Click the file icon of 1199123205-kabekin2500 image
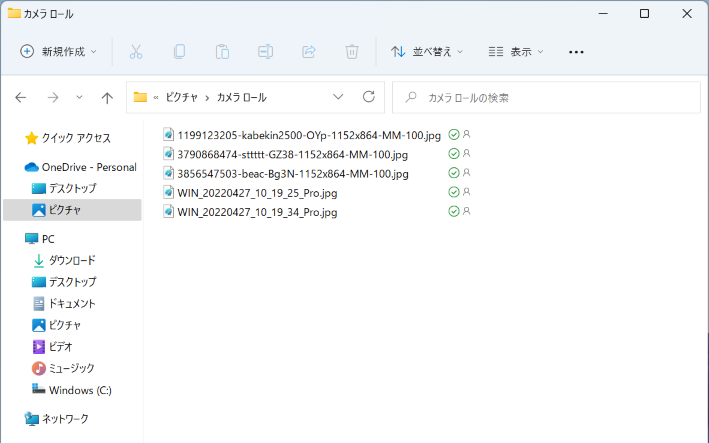709x443 pixels. point(168,135)
